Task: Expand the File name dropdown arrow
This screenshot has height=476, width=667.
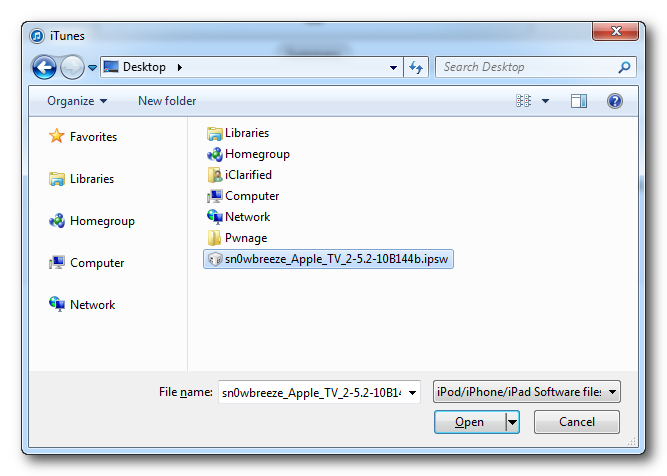Action: pos(412,392)
